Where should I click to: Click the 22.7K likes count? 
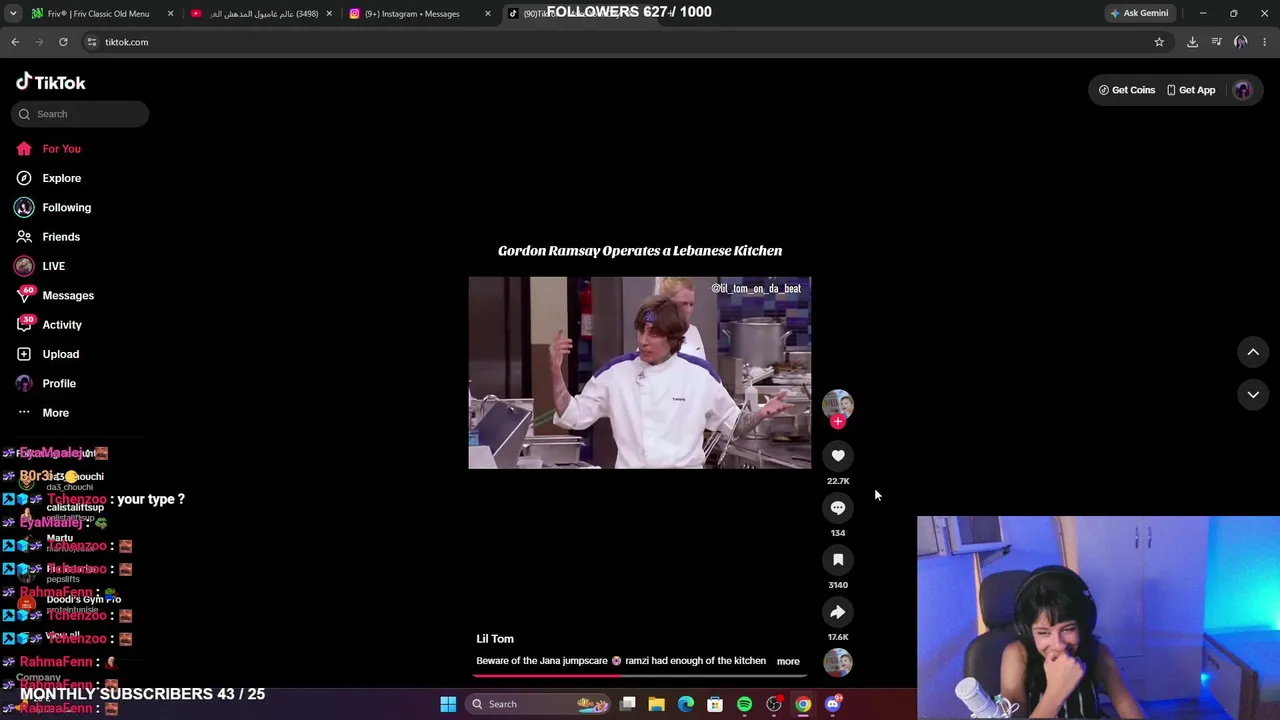pyautogui.click(x=838, y=481)
